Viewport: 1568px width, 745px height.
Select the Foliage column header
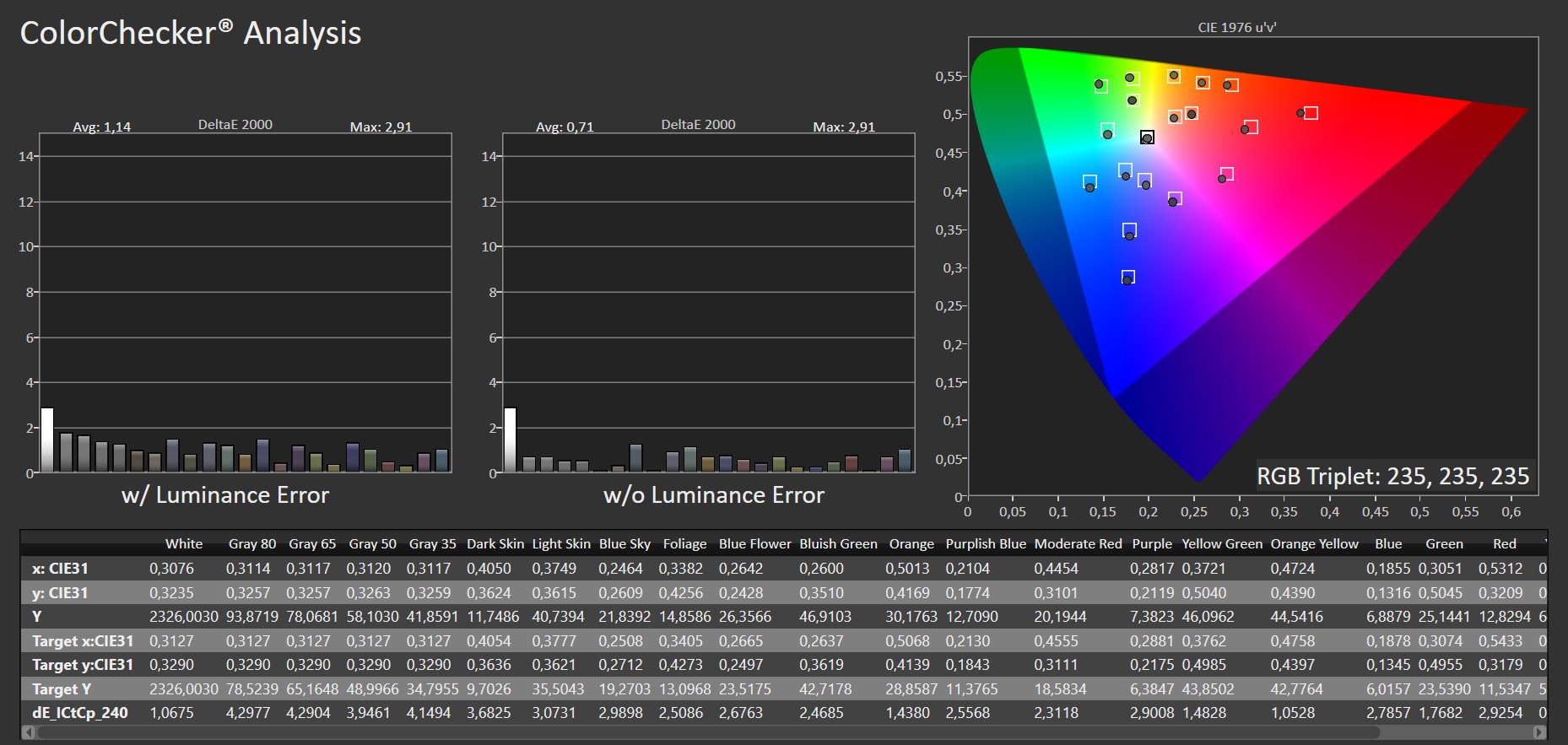point(684,544)
